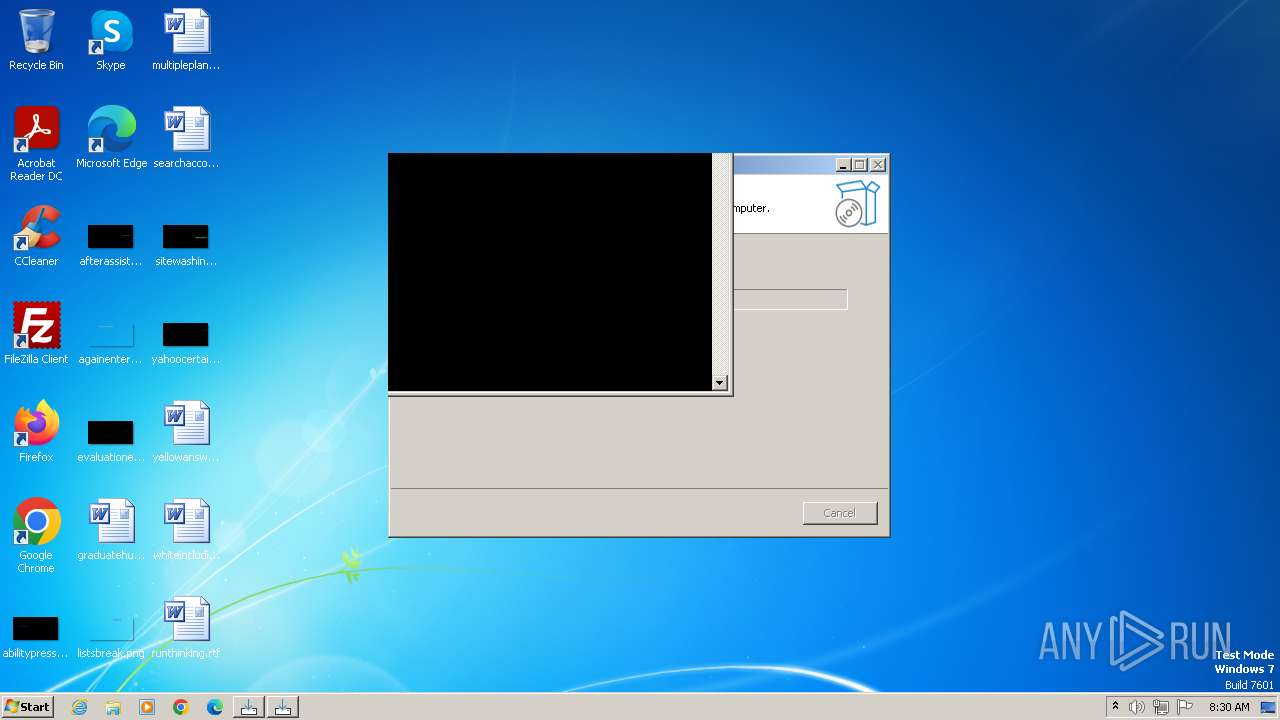The image size is (1280, 720).
Task: Maximize the installer window
Action: click(859, 165)
